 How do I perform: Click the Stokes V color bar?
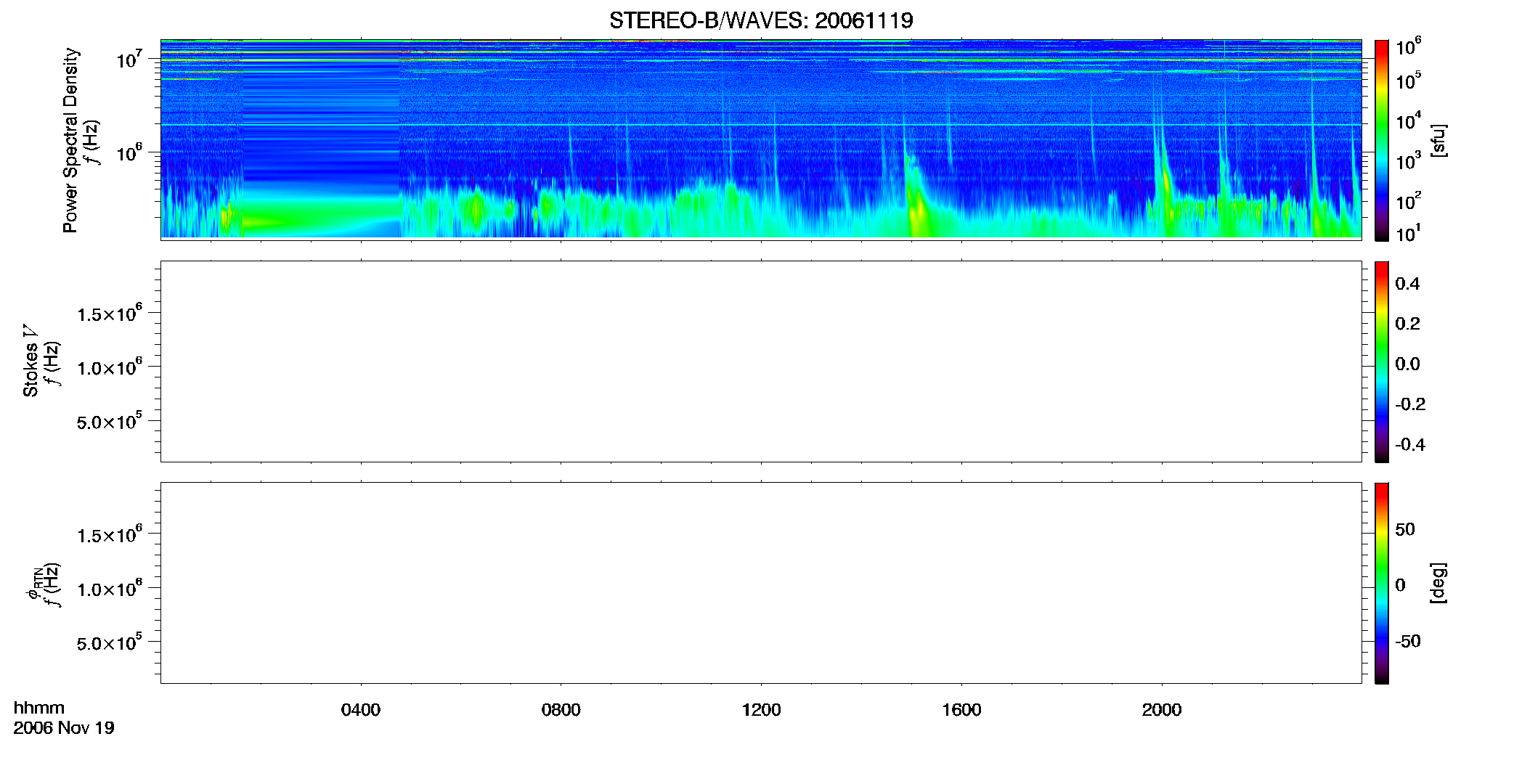1382,362
